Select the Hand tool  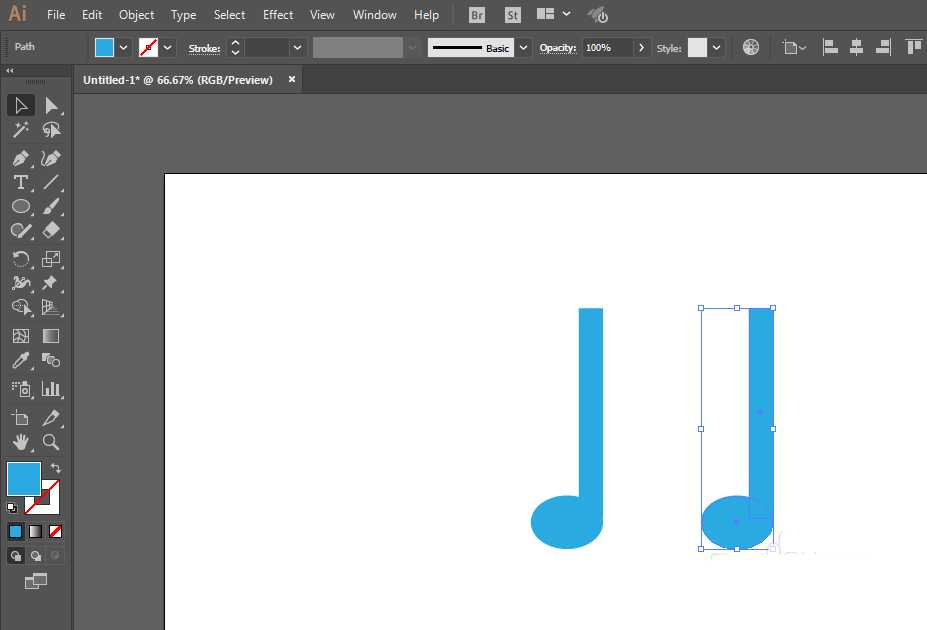pyautogui.click(x=21, y=443)
